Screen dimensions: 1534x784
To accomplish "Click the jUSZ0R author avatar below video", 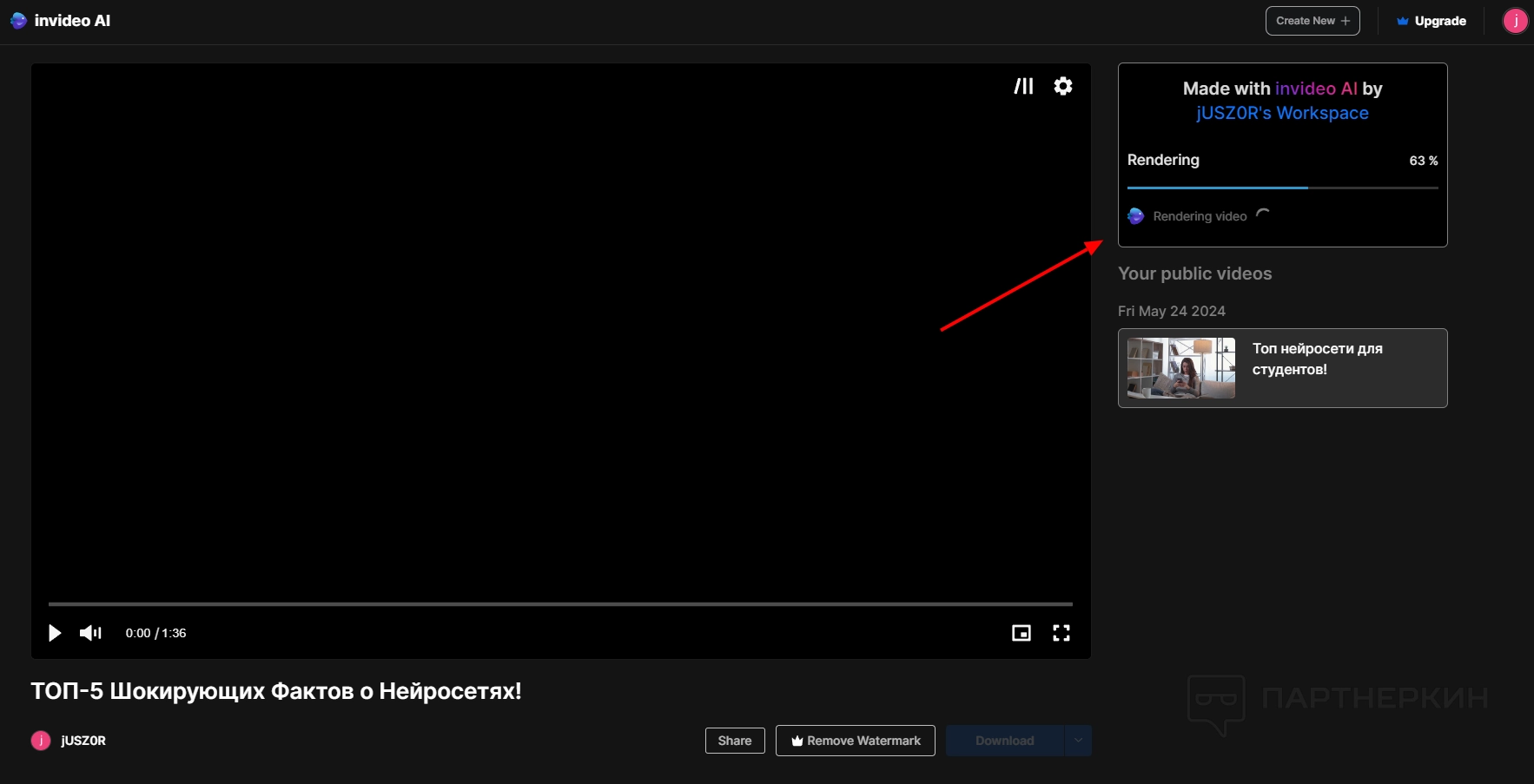I will (41, 741).
